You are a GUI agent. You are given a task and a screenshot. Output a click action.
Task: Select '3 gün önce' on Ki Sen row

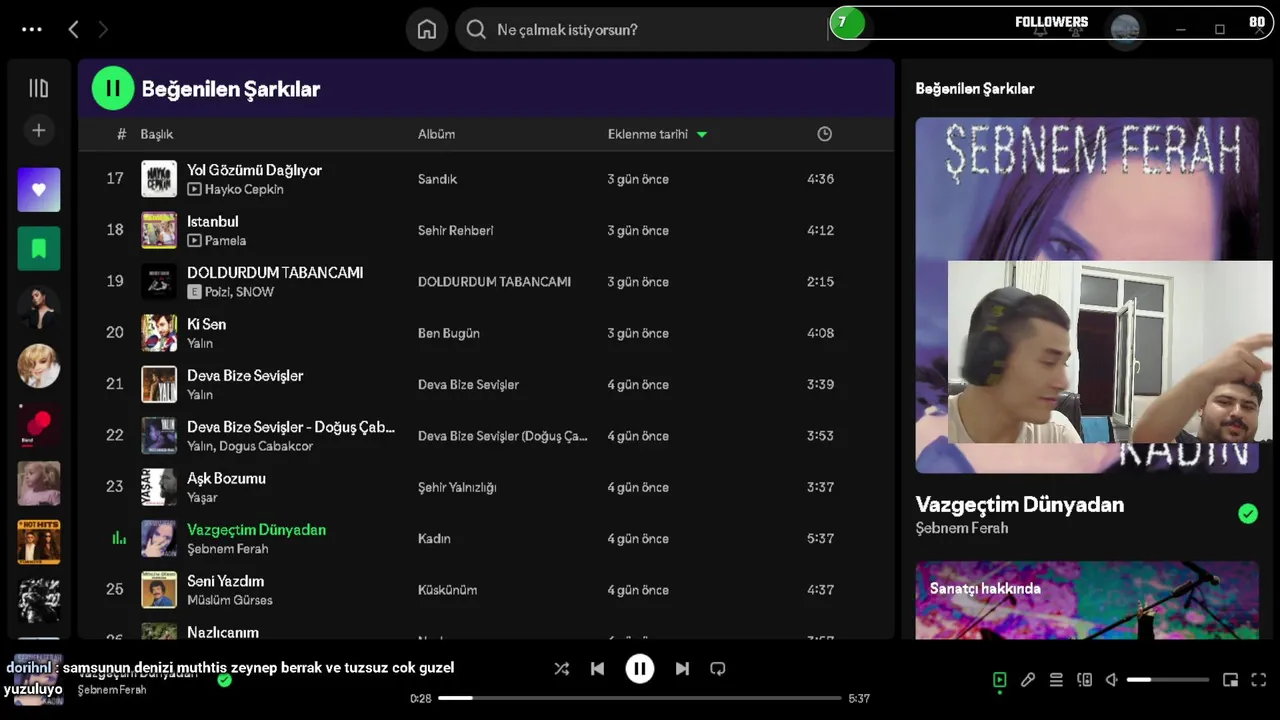point(638,333)
